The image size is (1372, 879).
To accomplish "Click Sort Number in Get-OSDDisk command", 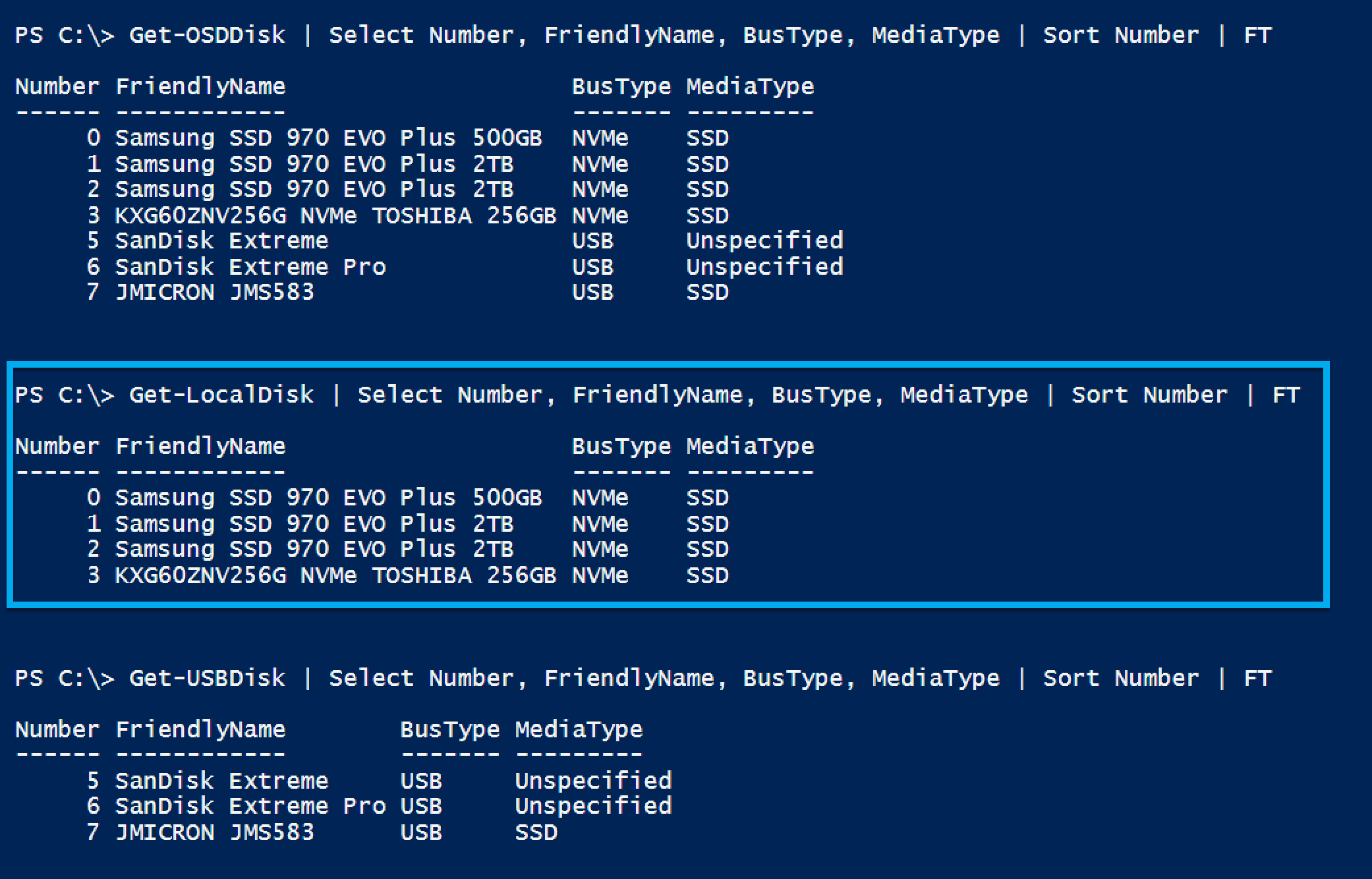I will pos(1120,35).
